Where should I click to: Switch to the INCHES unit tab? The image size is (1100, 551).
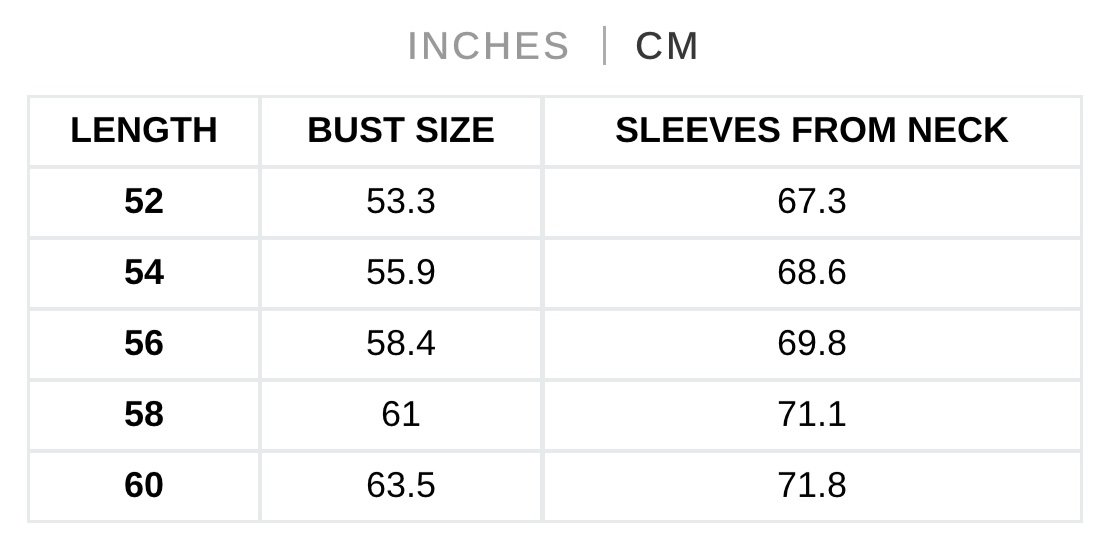coord(488,47)
